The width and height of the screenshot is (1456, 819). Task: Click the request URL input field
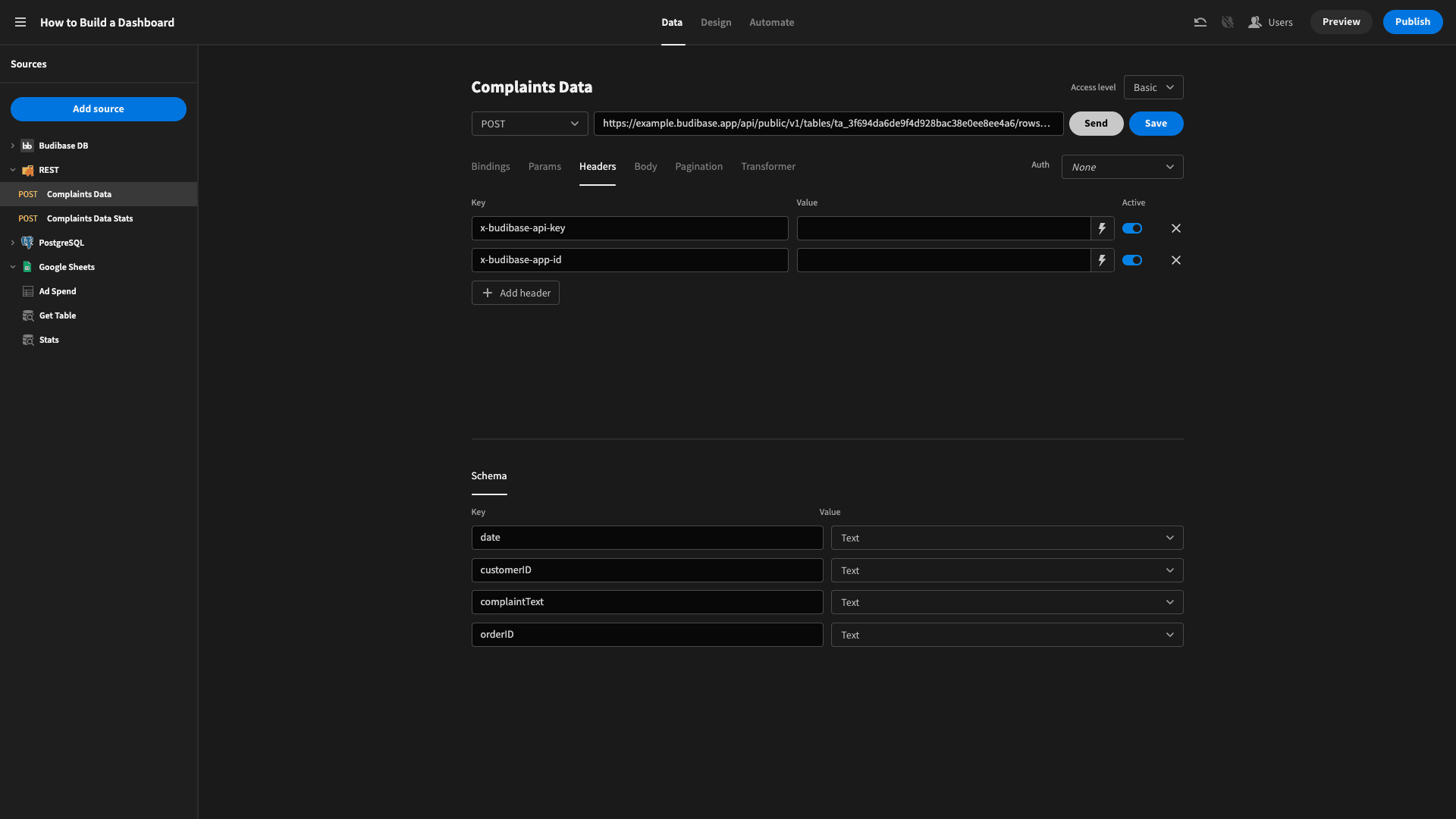[x=828, y=124]
